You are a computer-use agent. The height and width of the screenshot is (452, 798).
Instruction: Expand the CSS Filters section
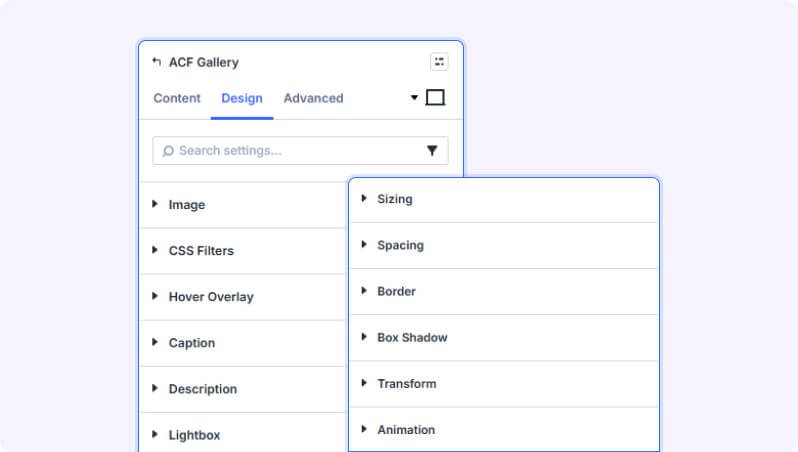point(243,251)
